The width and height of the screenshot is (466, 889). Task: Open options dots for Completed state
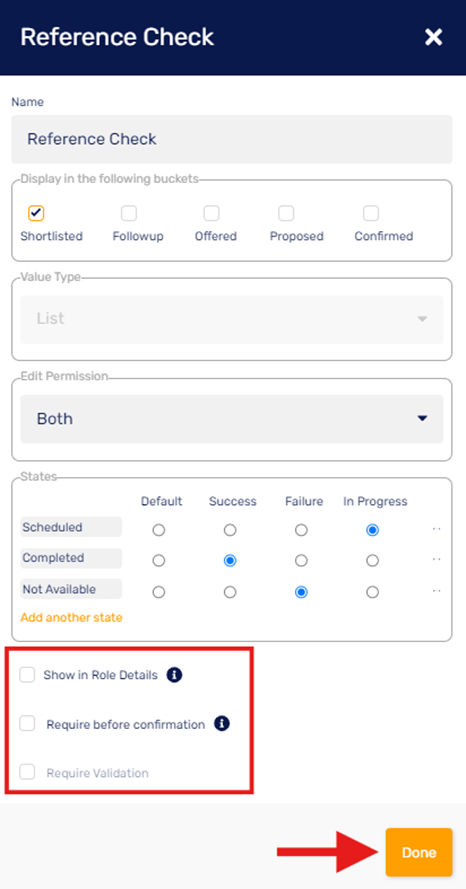(437, 560)
